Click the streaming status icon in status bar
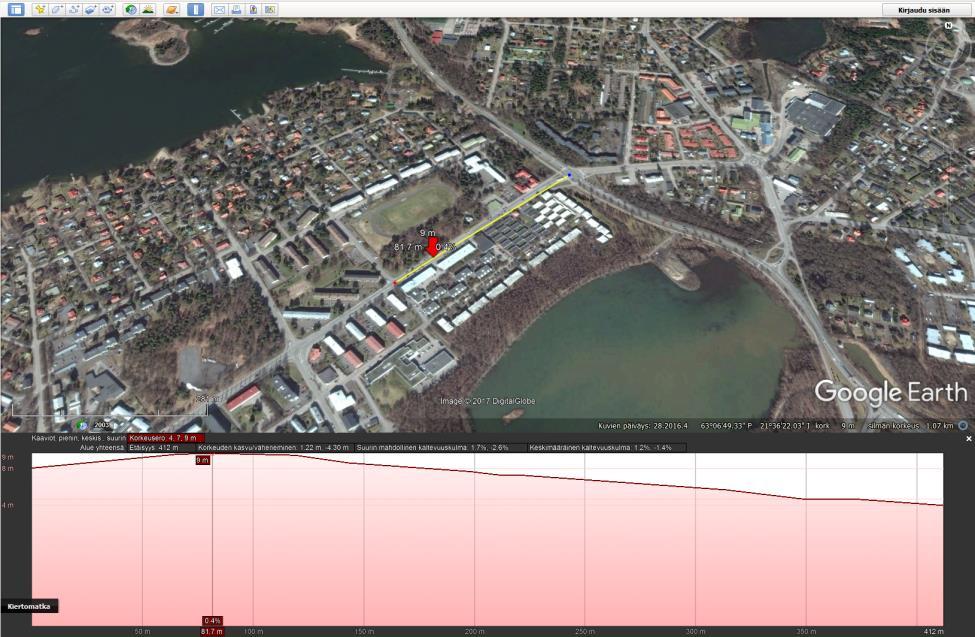975x637 pixels. click(x=963, y=426)
